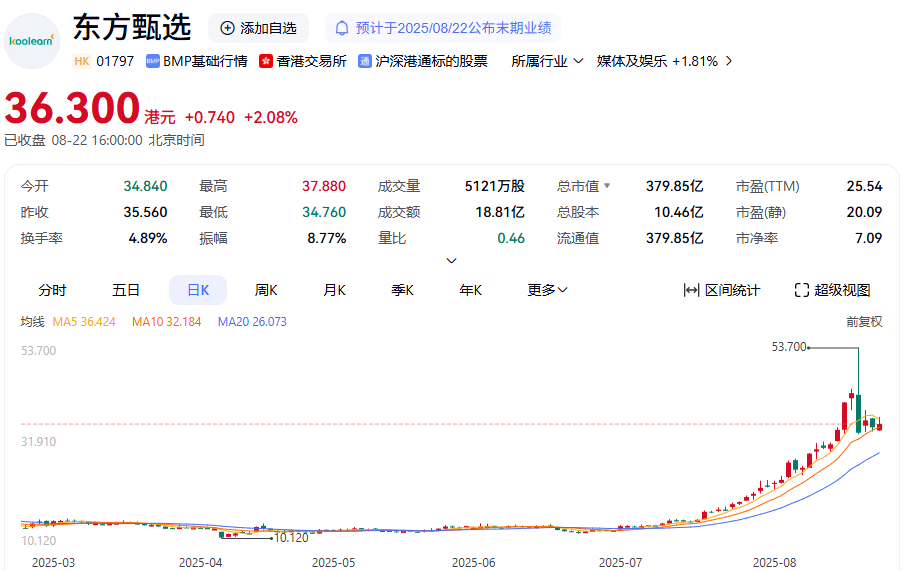Open the 前复权 adjustment selector
This screenshot has width=906, height=571.
pos(864,322)
